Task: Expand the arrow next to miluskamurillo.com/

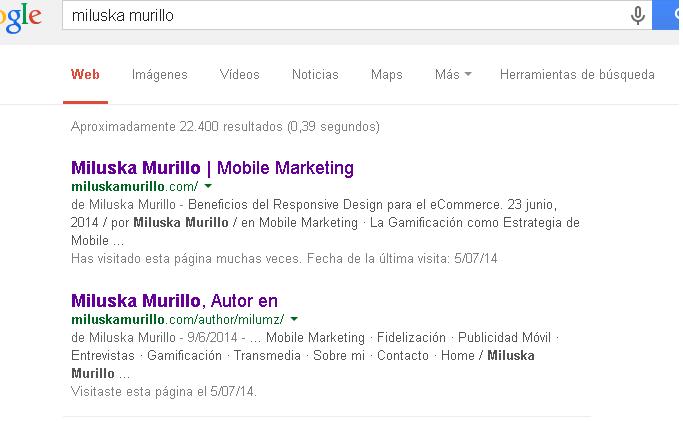Action: [208, 186]
